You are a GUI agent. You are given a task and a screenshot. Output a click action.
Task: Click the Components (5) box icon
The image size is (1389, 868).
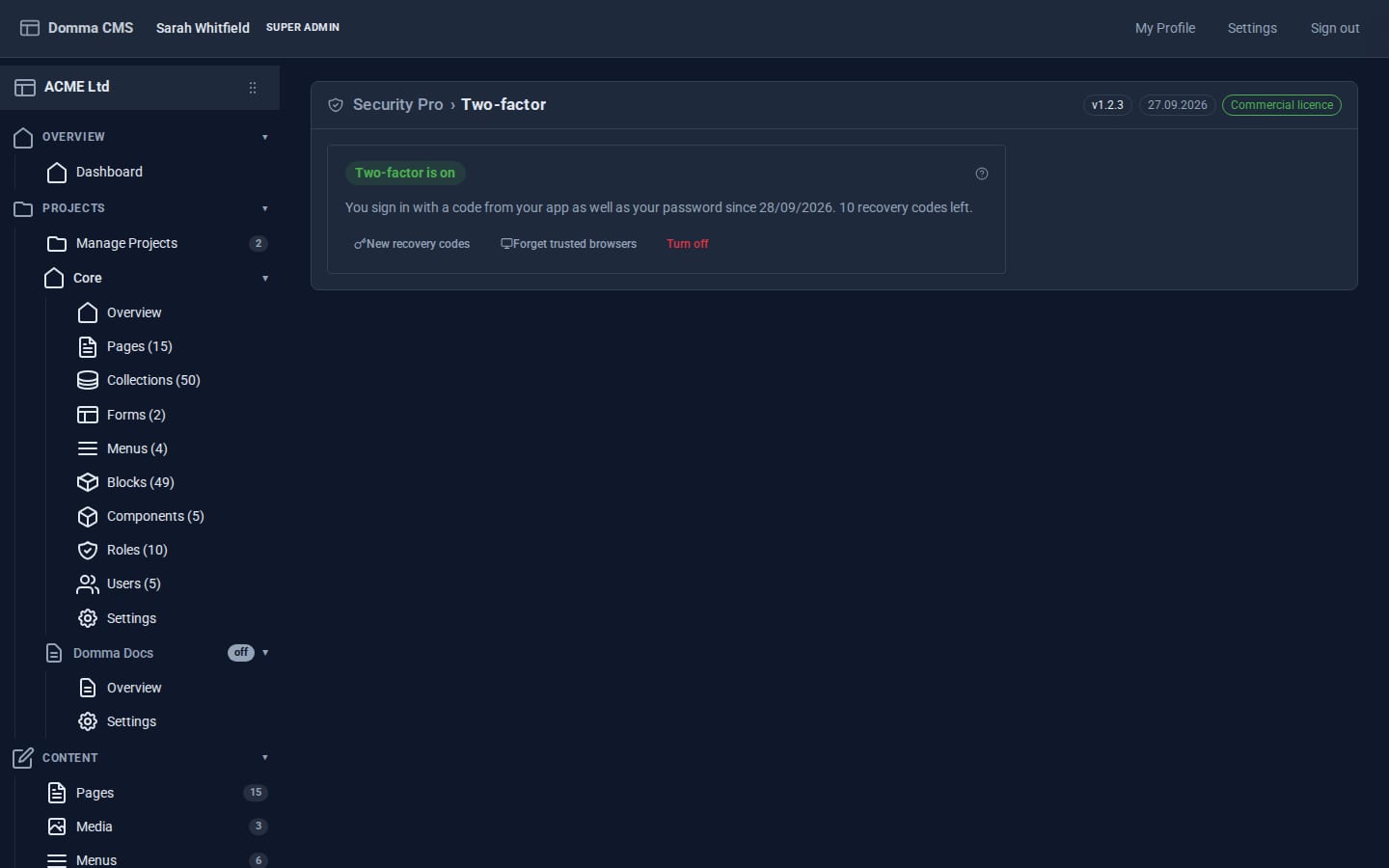pyautogui.click(x=88, y=516)
